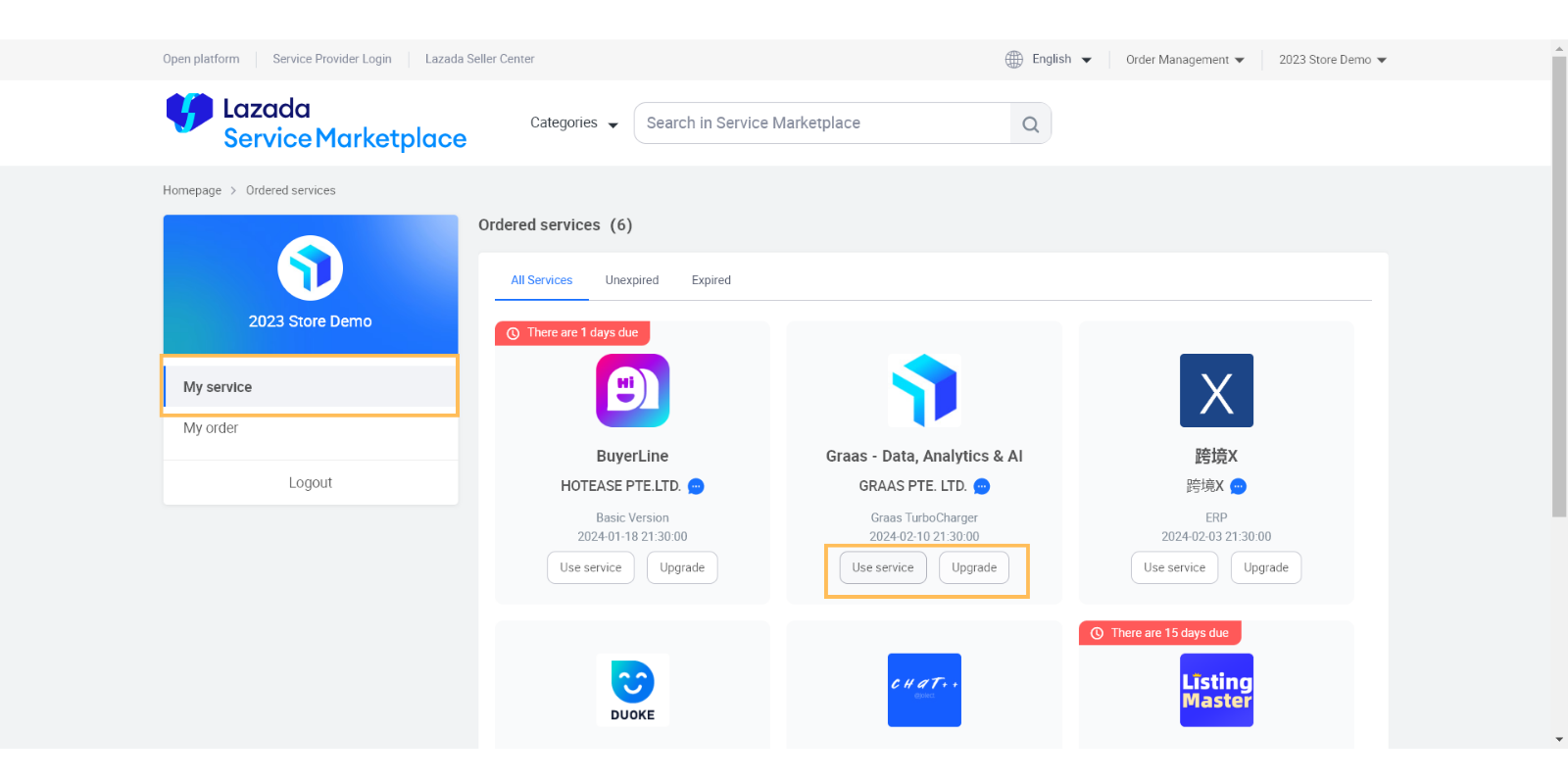Open the Service Provider Login link
The width and height of the screenshot is (1568, 784).
(x=332, y=59)
